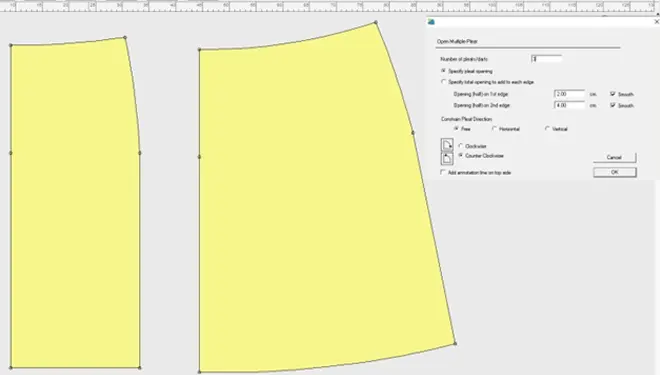Viewport: 660px width, 375px height.
Task: Click the clockwise rotation icon
Action: (x=447, y=145)
